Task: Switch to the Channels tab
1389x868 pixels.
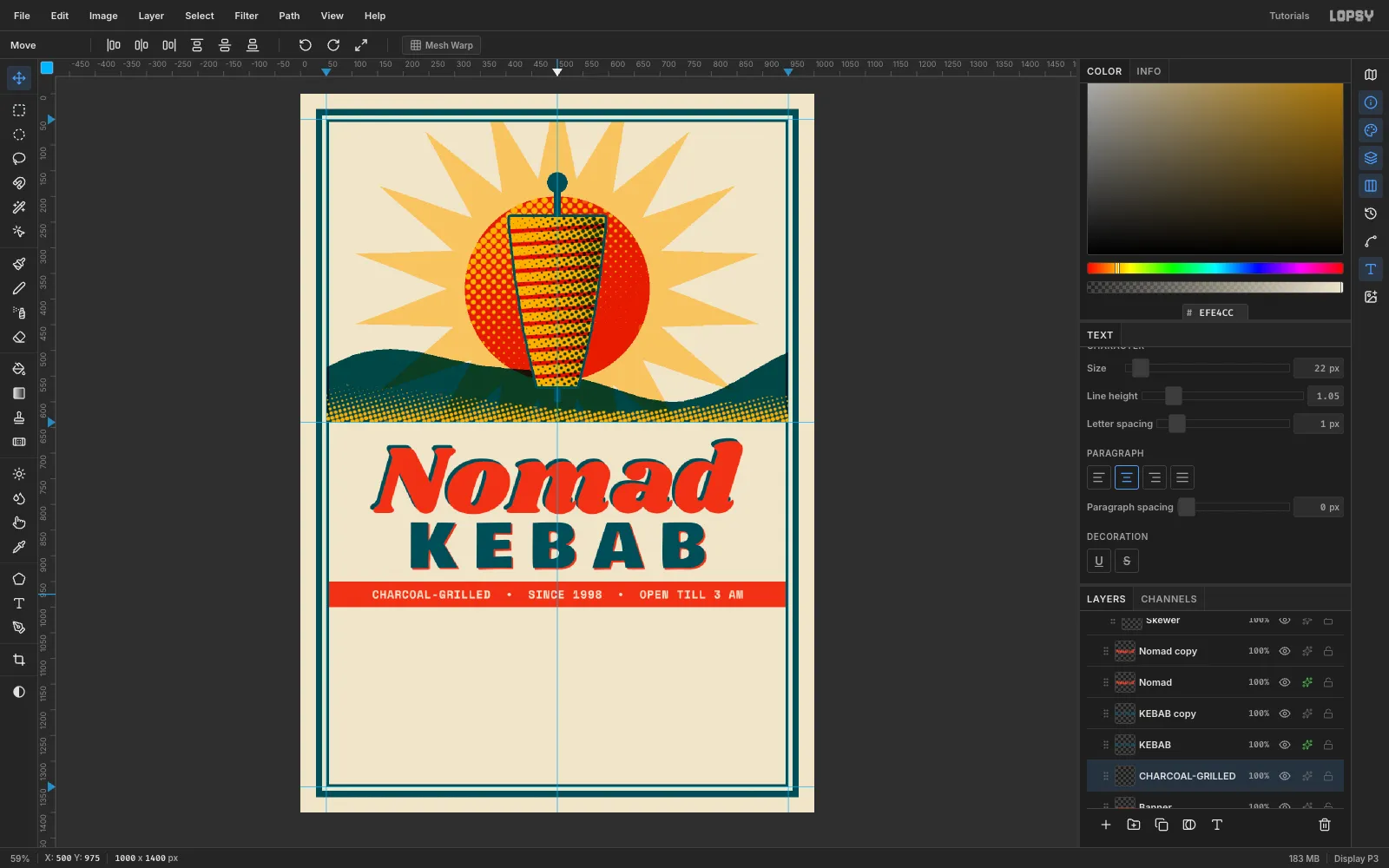Action: (x=1168, y=599)
